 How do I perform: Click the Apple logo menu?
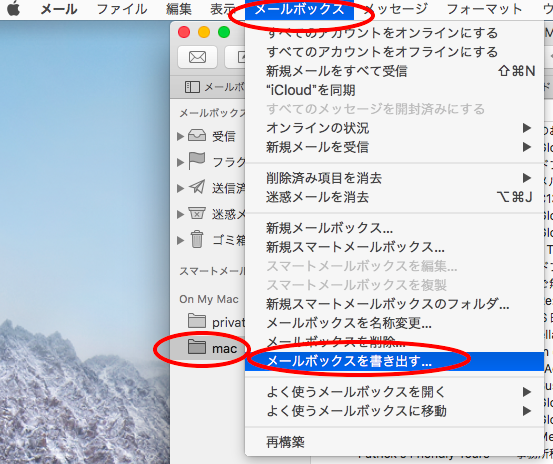(14, 9)
